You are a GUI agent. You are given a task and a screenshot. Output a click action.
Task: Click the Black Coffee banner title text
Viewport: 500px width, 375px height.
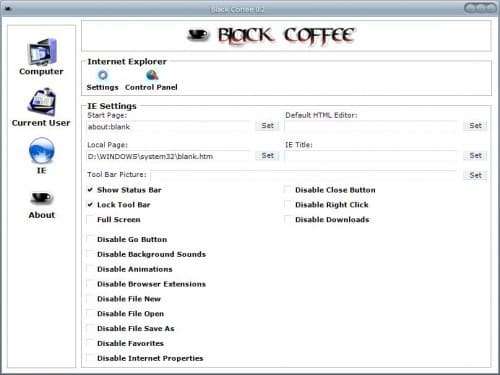coord(286,36)
